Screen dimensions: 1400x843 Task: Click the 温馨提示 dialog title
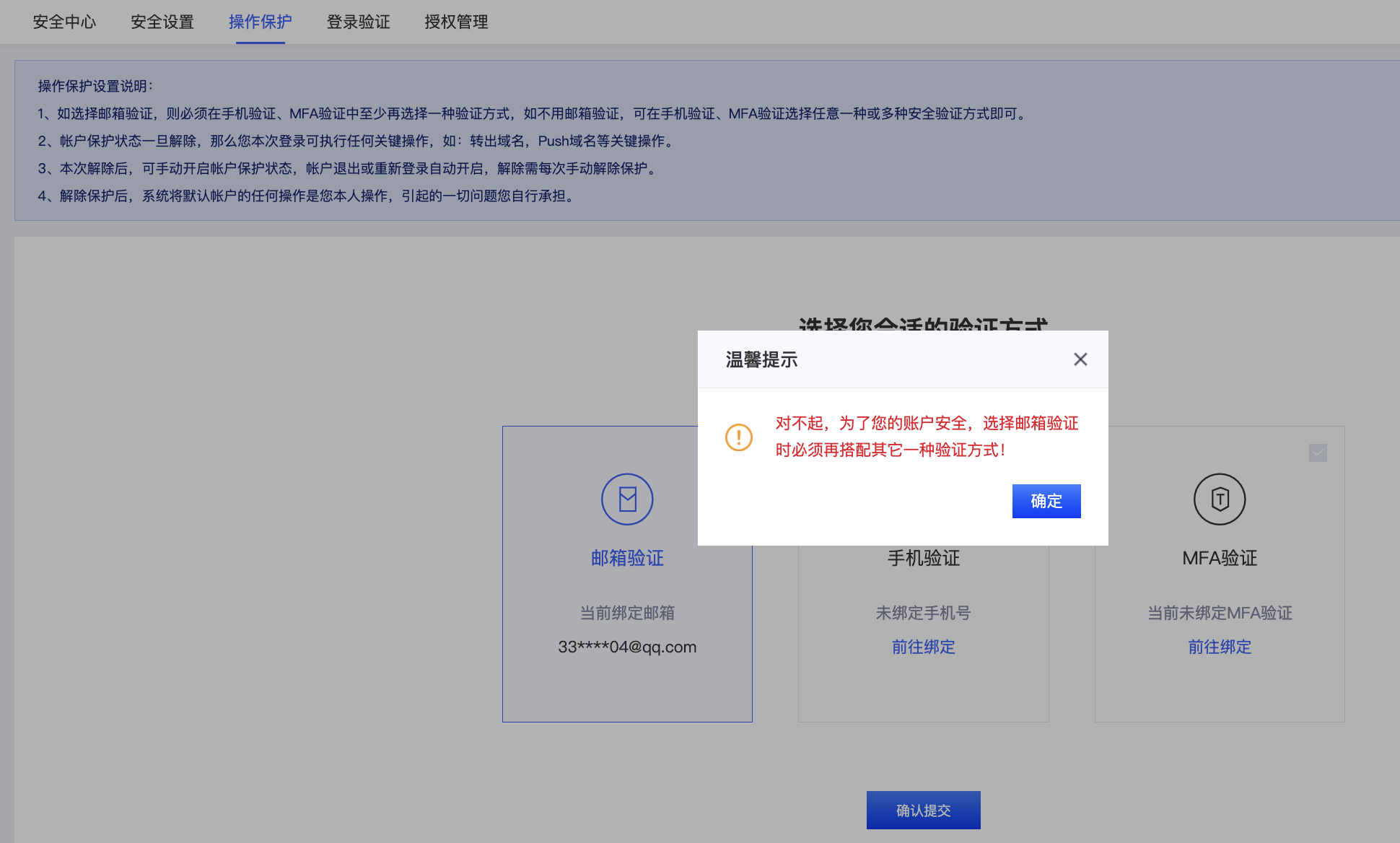click(761, 359)
